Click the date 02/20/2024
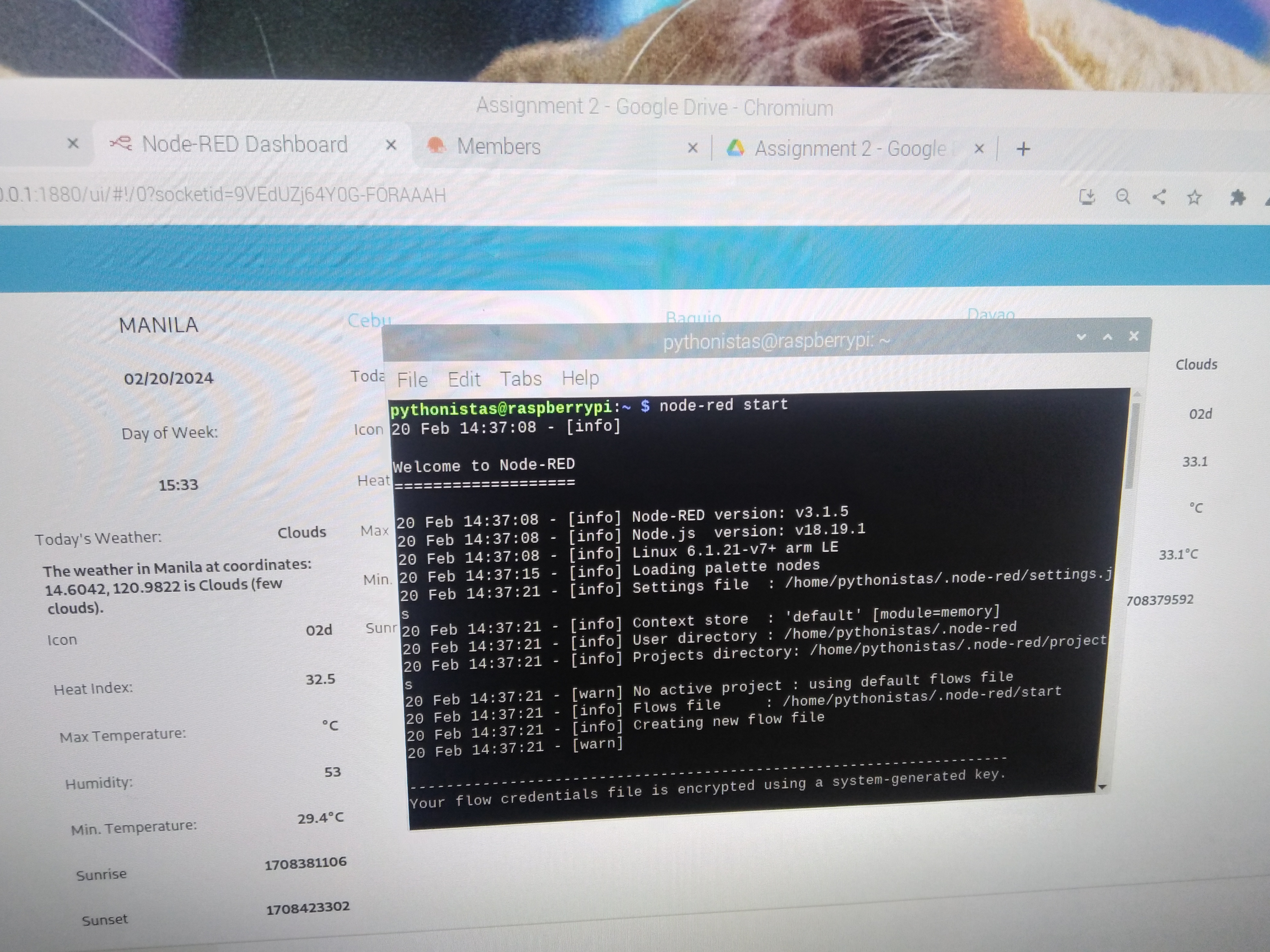Image resolution: width=1270 pixels, height=952 pixels. coord(168,378)
